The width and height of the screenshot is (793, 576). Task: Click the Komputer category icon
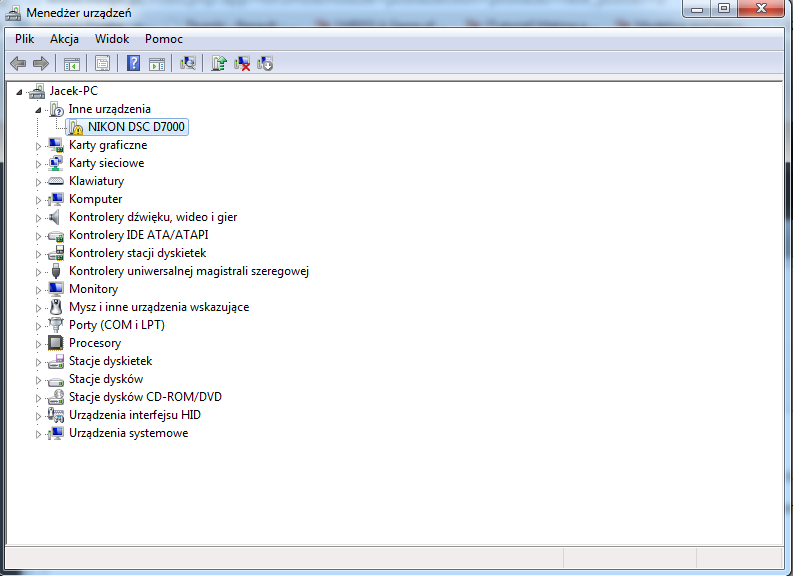(x=56, y=199)
